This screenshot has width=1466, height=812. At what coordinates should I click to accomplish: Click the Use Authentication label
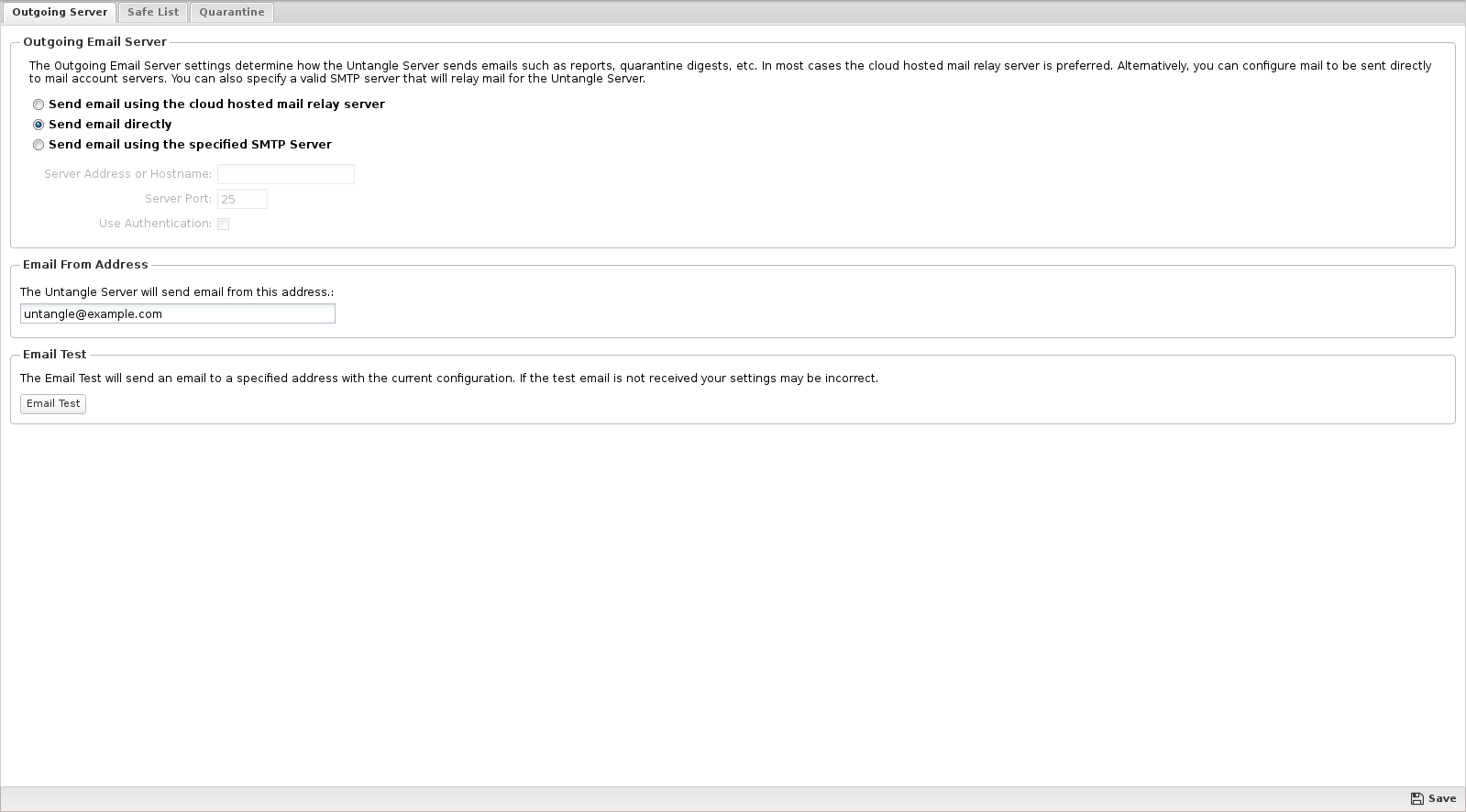156,224
